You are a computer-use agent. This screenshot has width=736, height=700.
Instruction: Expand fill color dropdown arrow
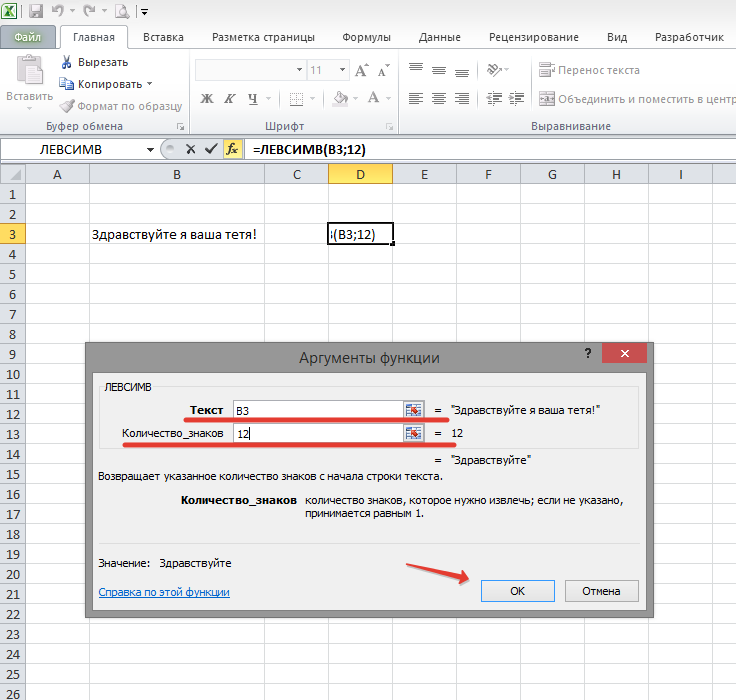click(356, 99)
